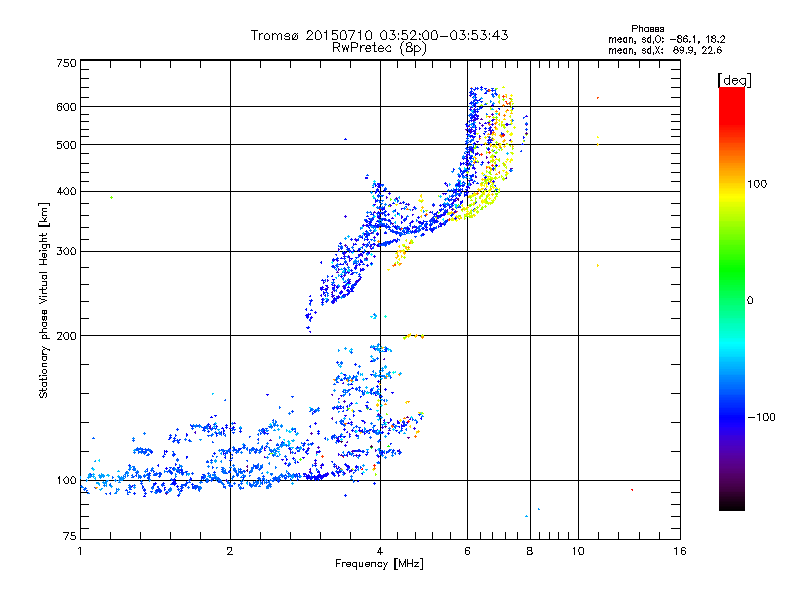
Task: Click the plot title 'Tromsø 20150710 03:52:00-03:53:43'
Action: coord(379,35)
